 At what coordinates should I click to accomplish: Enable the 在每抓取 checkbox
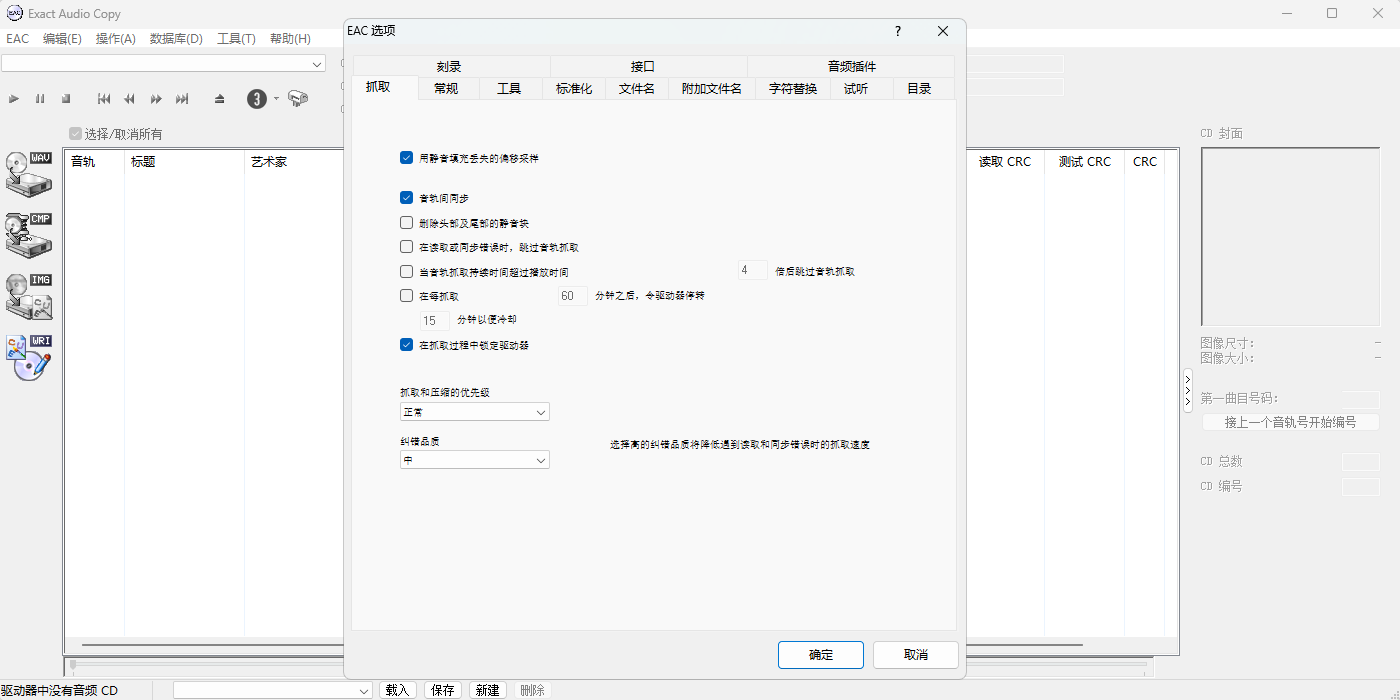click(x=406, y=296)
